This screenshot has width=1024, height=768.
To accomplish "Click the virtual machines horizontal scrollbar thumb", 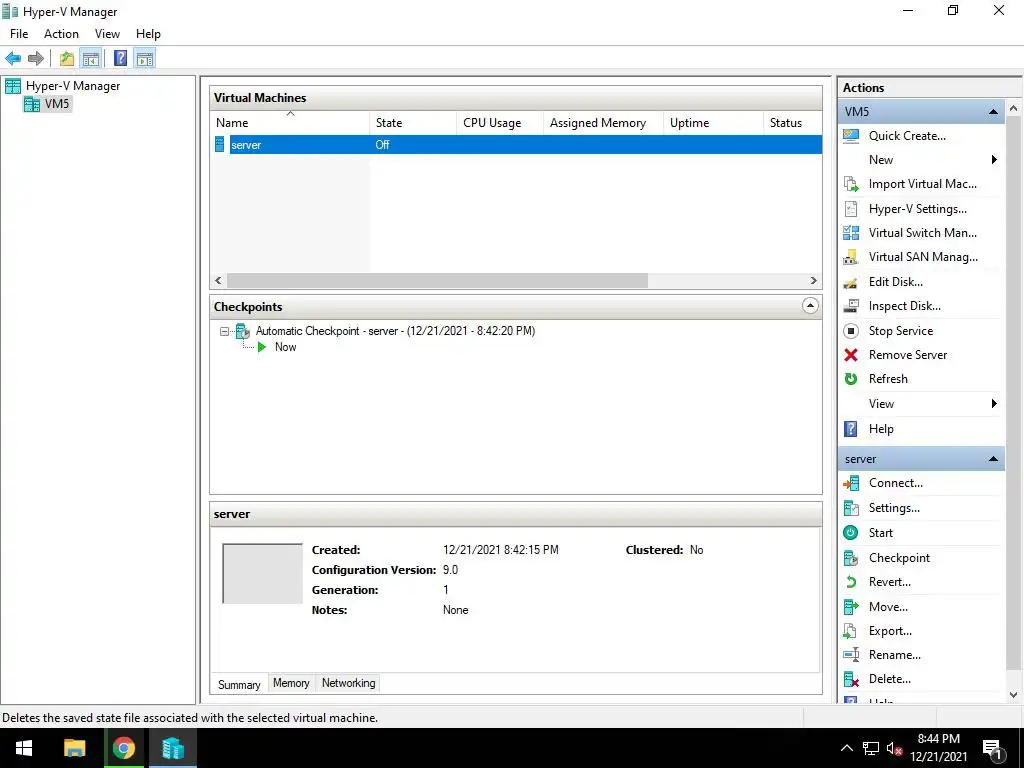I will [x=437, y=281].
